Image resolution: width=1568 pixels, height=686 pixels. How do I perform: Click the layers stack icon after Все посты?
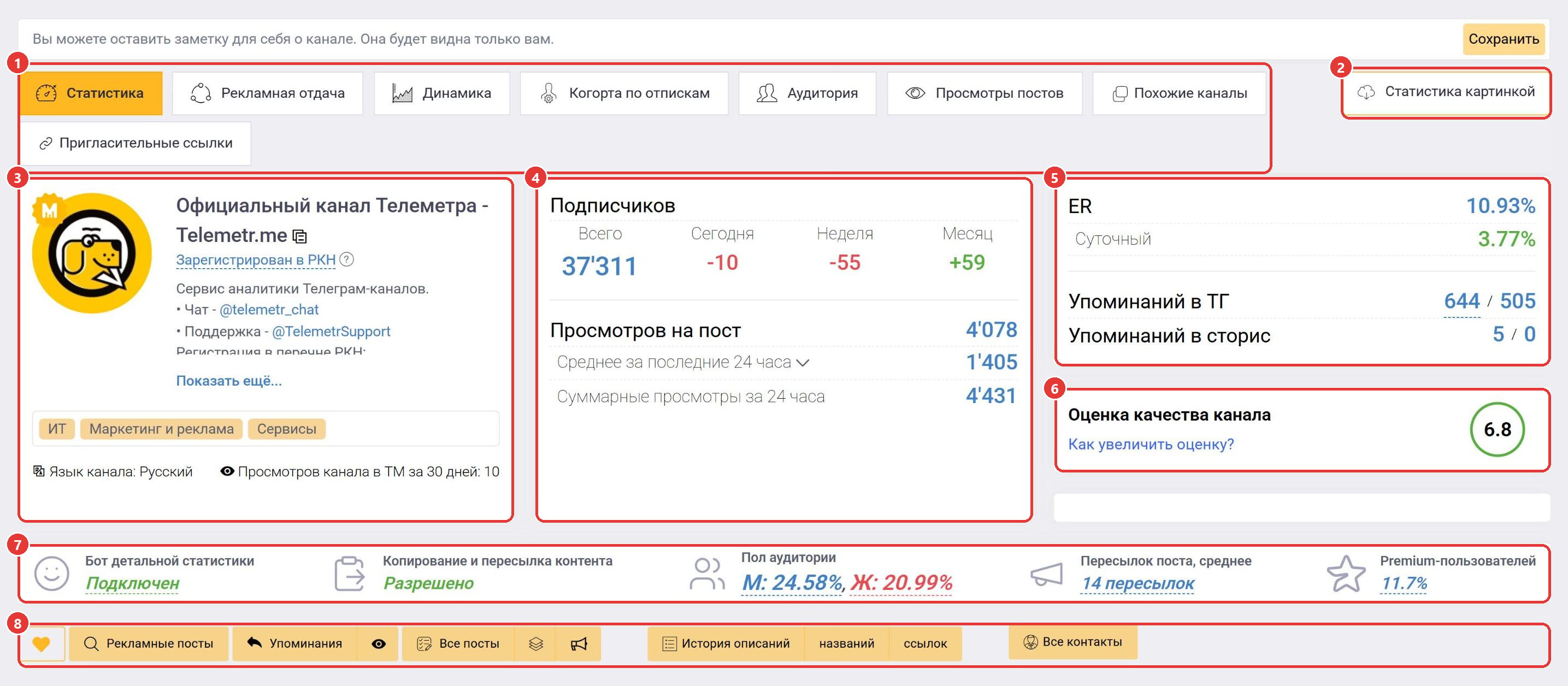point(535,643)
